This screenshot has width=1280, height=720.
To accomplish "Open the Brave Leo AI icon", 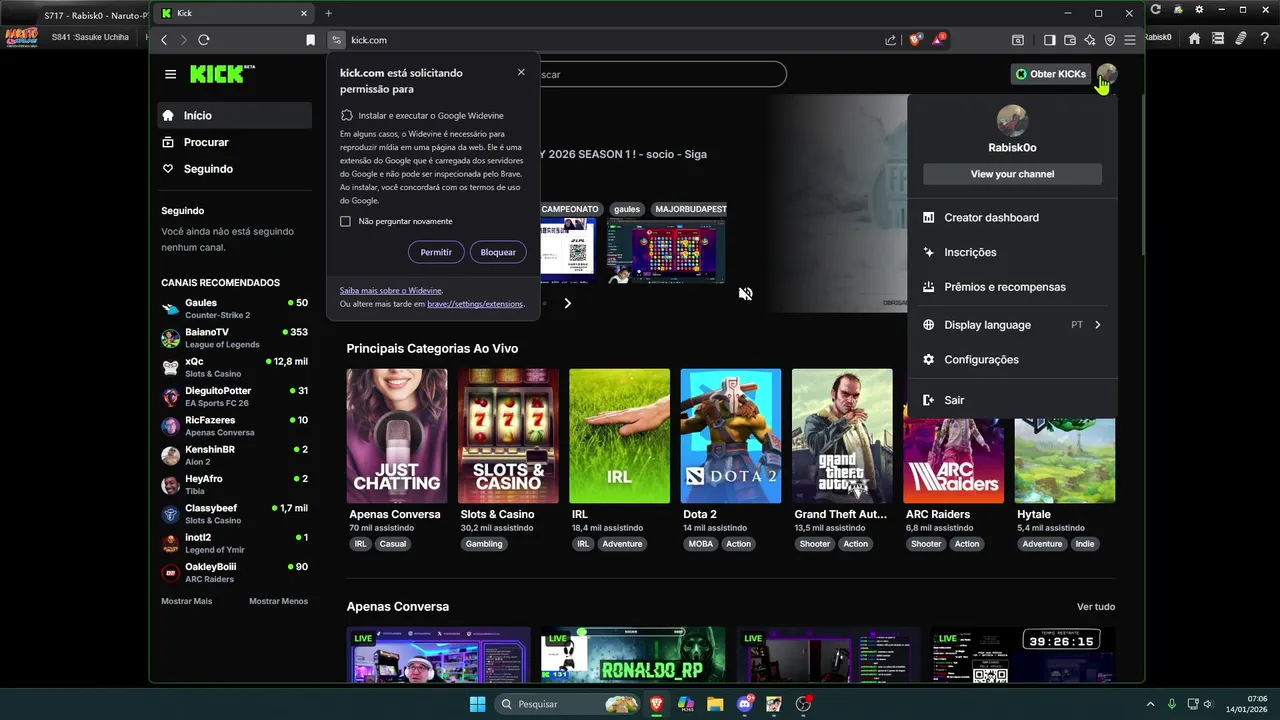I will click(x=1089, y=40).
